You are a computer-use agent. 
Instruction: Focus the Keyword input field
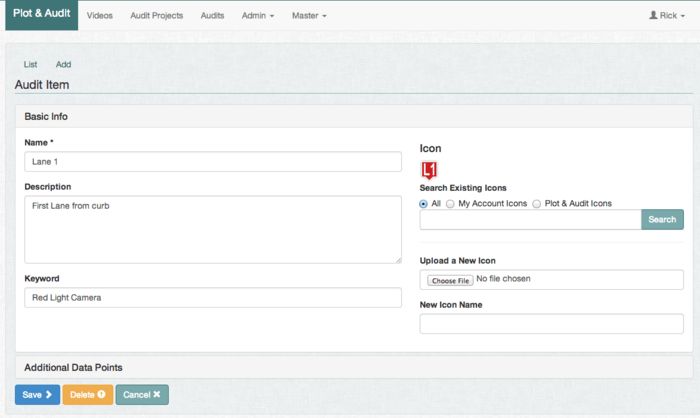212,298
